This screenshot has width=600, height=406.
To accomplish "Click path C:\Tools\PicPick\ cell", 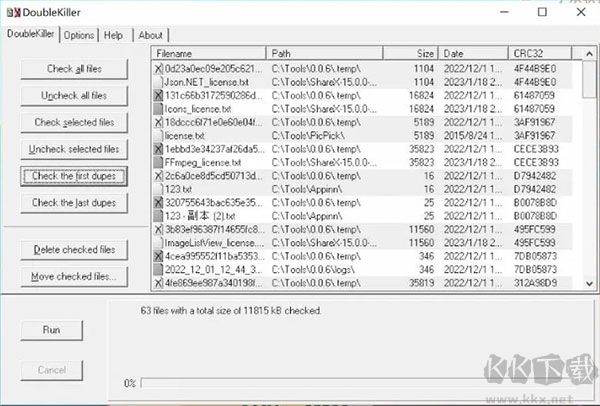I will [x=308, y=136].
